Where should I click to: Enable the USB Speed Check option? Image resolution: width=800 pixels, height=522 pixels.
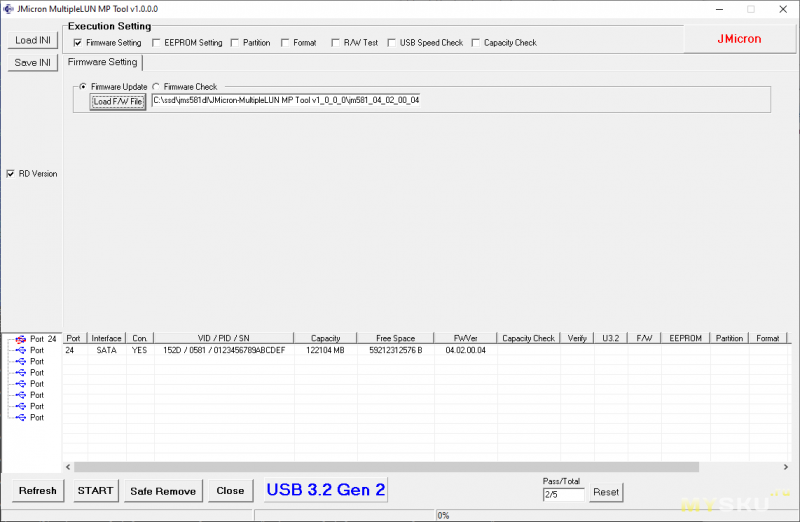point(391,43)
